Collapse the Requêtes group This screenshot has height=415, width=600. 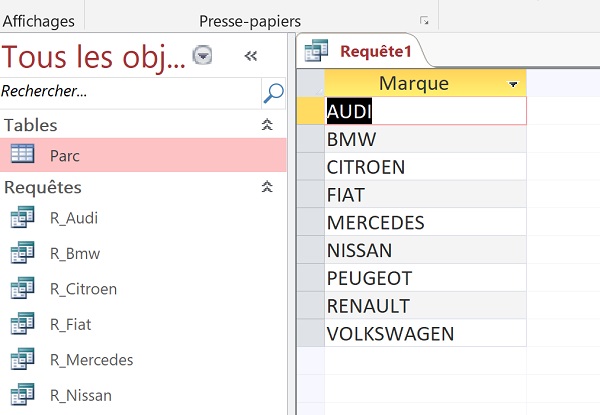[x=267, y=187]
